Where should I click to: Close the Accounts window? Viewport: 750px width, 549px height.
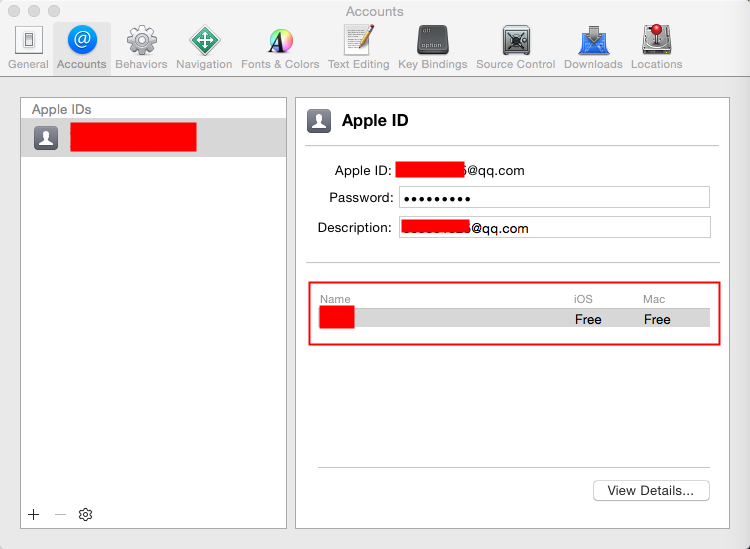point(14,11)
